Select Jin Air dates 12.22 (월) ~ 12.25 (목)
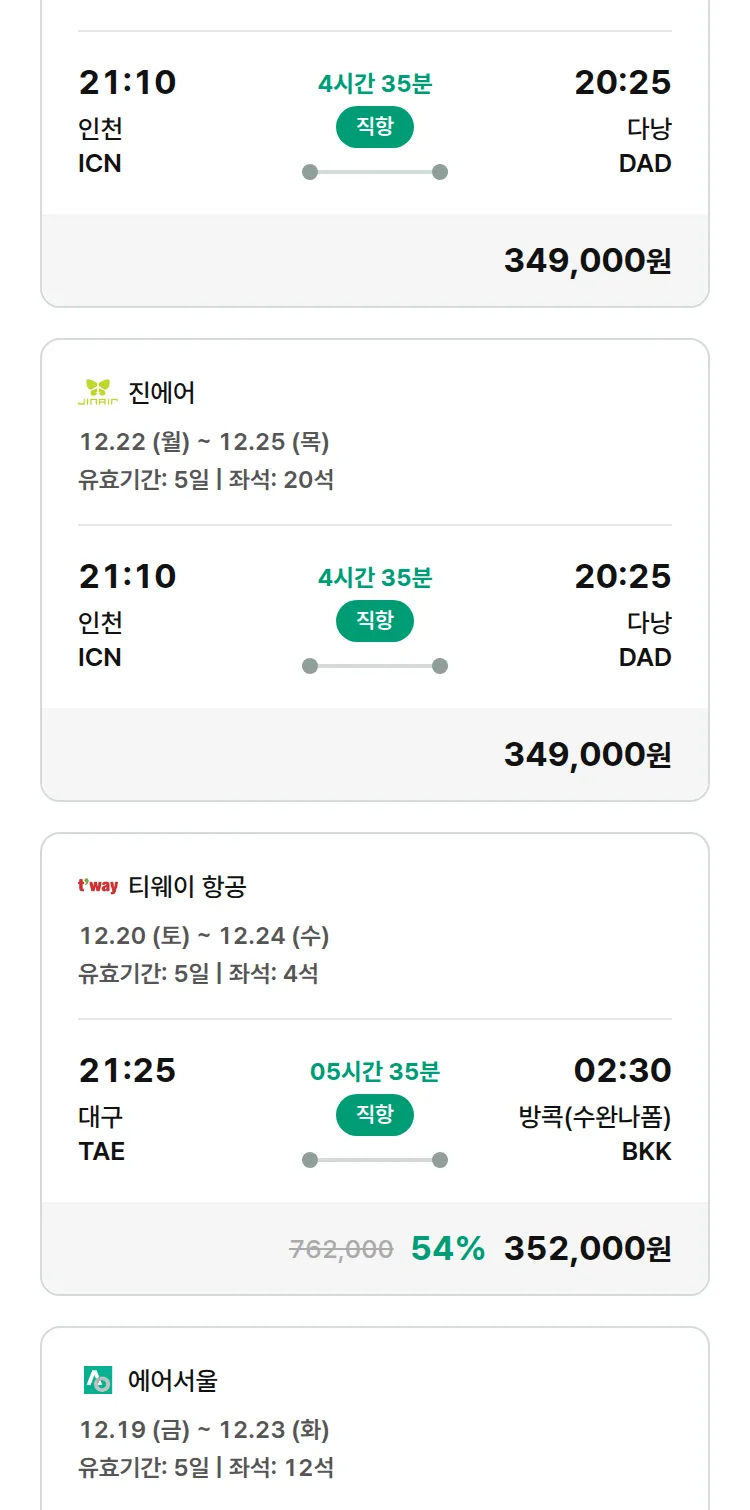This screenshot has height=1510, width=750. point(204,442)
